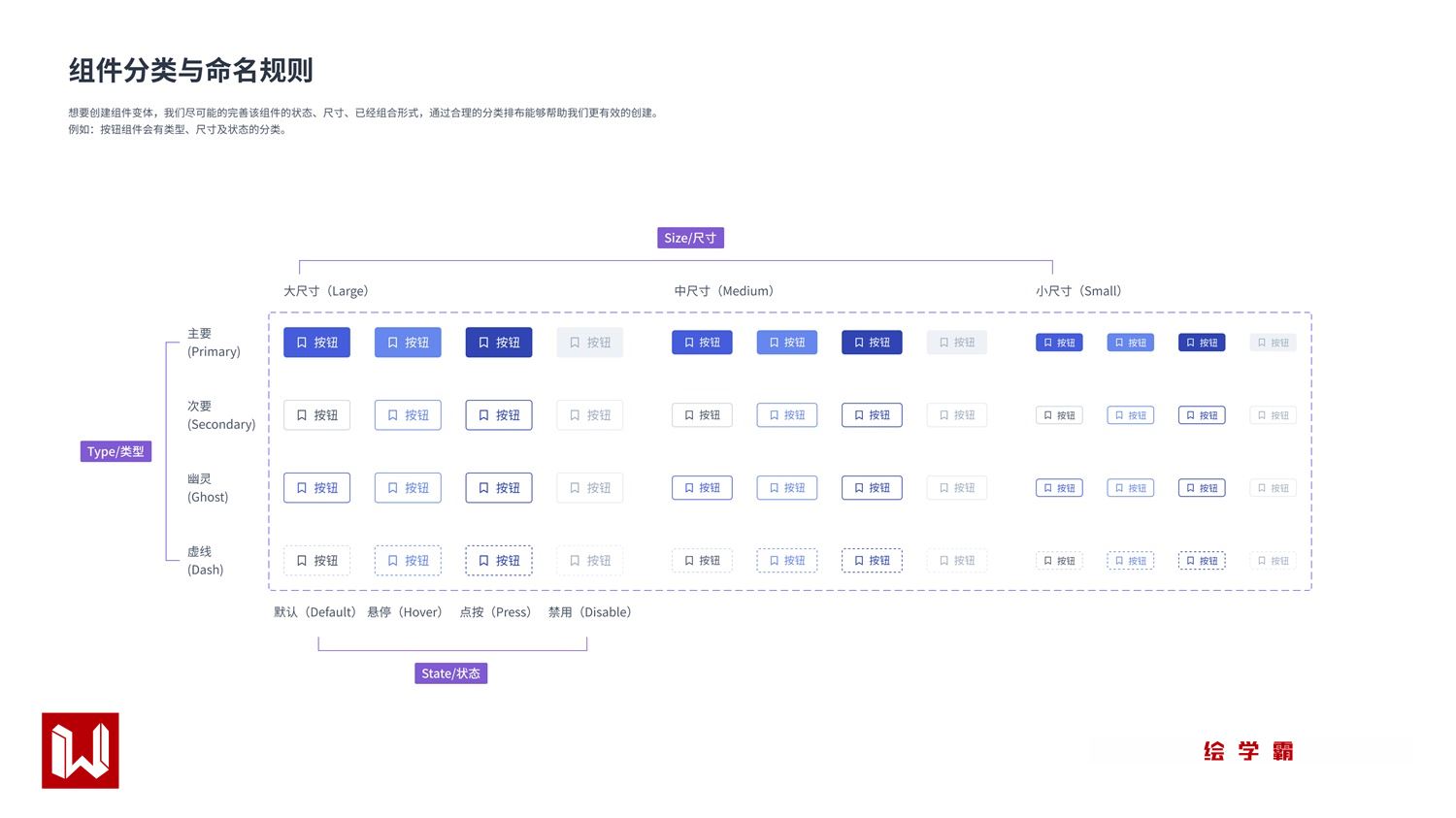Click the large ghost default button
Image resolution: width=1456 pixels, height=818 pixels.
tap(316, 488)
